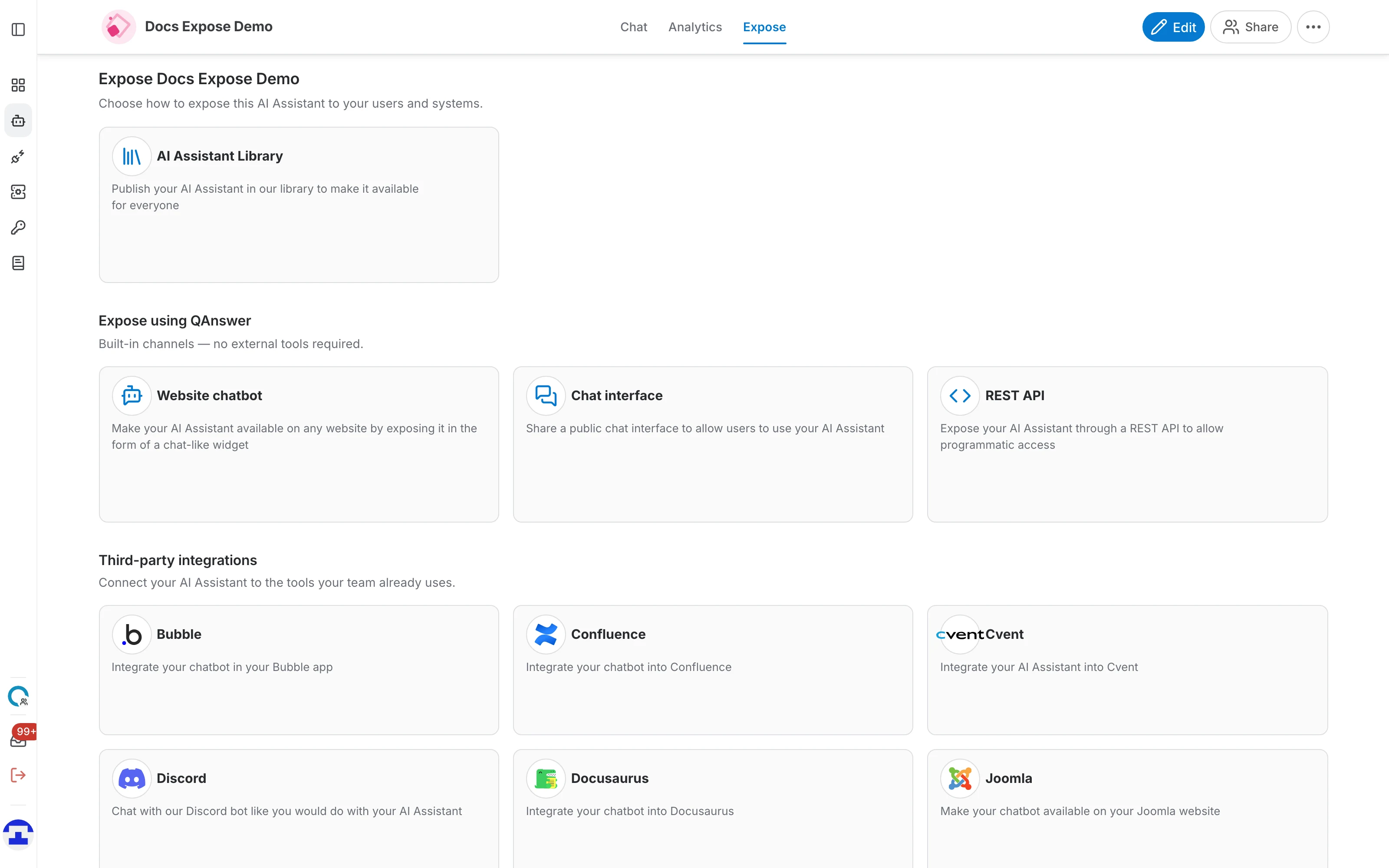Click the AI Assistant Library books icon

click(x=132, y=156)
